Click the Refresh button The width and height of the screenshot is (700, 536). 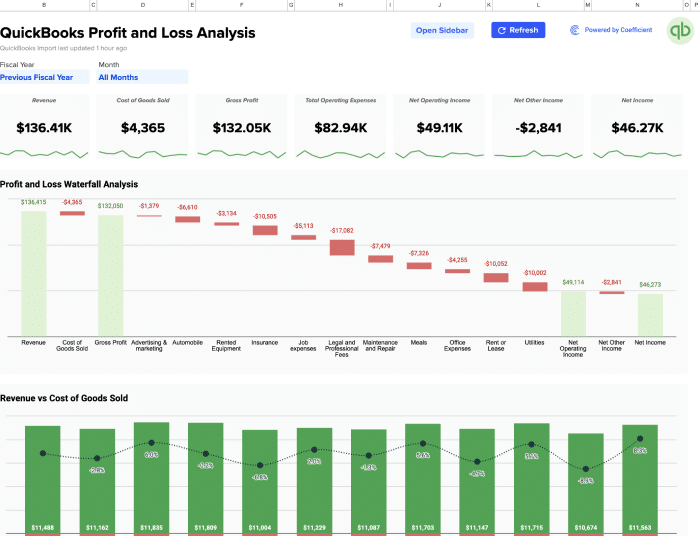(518, 30)
